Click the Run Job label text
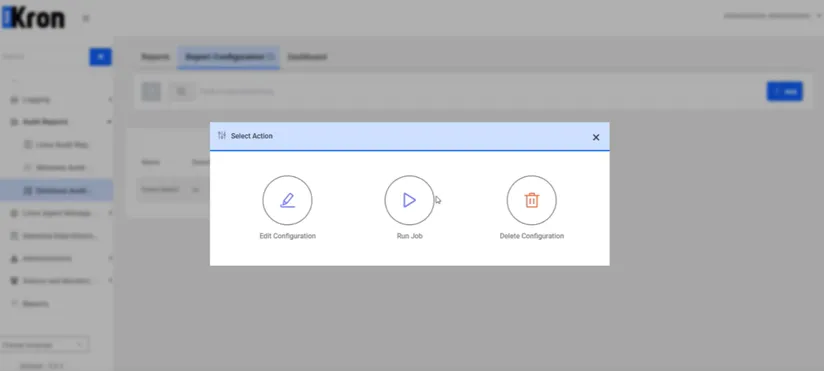The width and height of the screenshot is (824, 371). click(409, 236)
